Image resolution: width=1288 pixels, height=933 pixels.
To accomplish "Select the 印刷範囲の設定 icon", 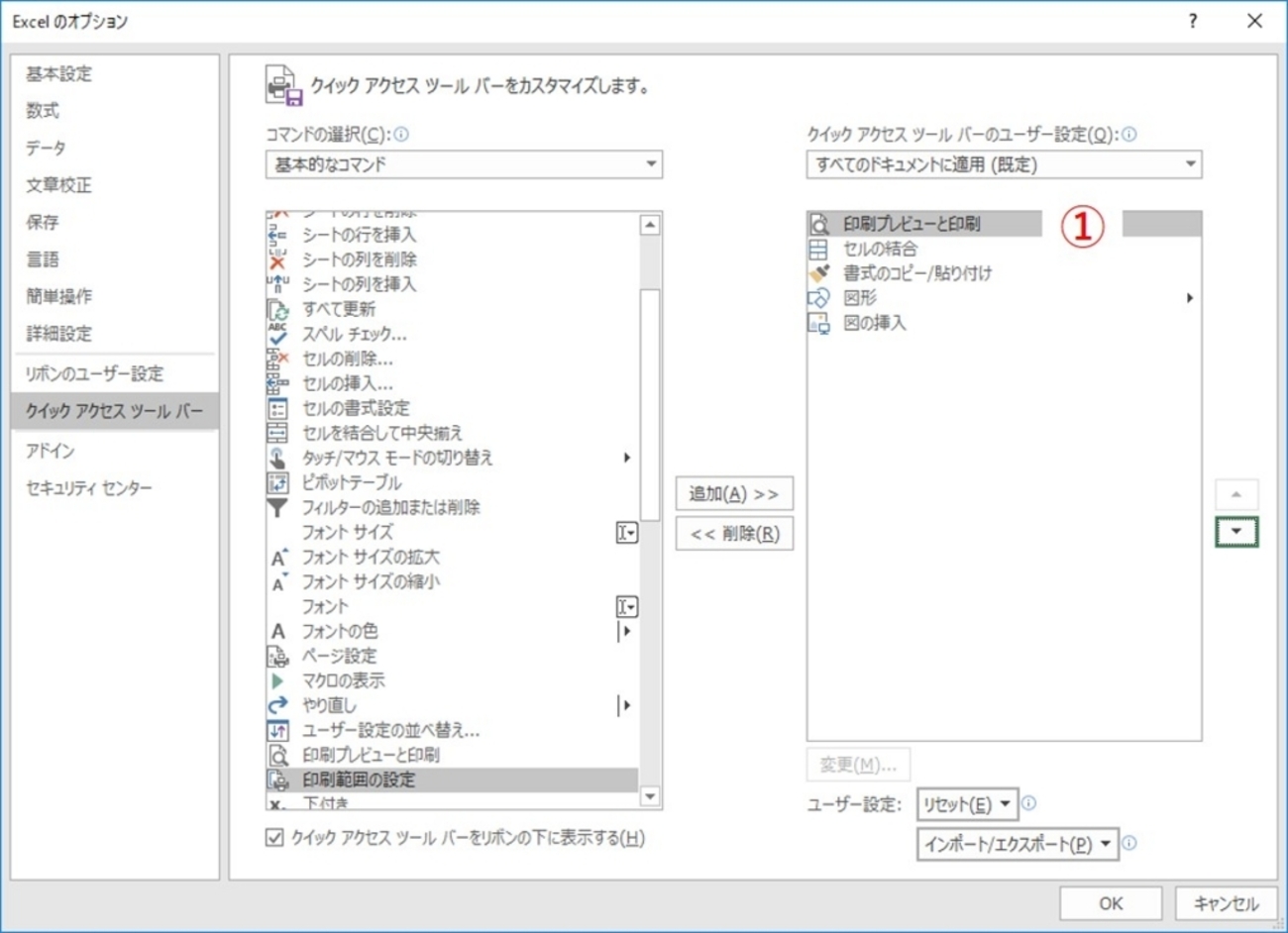I will pyautogui.click(x=277, y=779).
